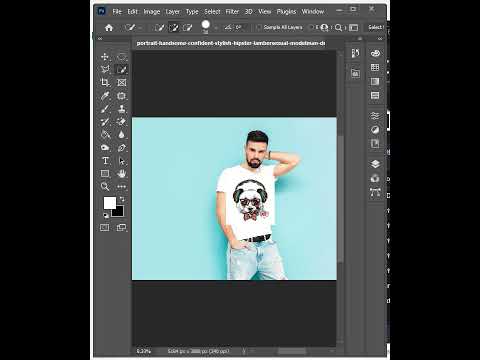Swap foreground and background colors
The width and height of the screenshot is (480, 360).
pyautogui.click(x=122, y=199)
